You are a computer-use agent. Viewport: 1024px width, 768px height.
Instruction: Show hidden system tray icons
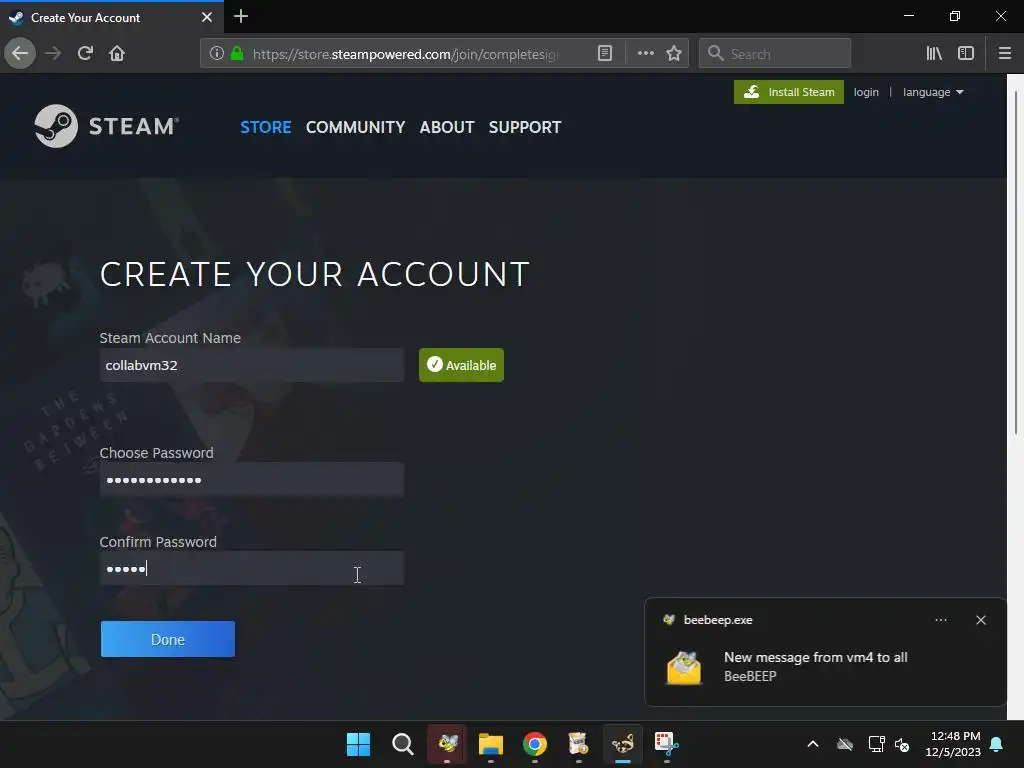coord(813,744)
